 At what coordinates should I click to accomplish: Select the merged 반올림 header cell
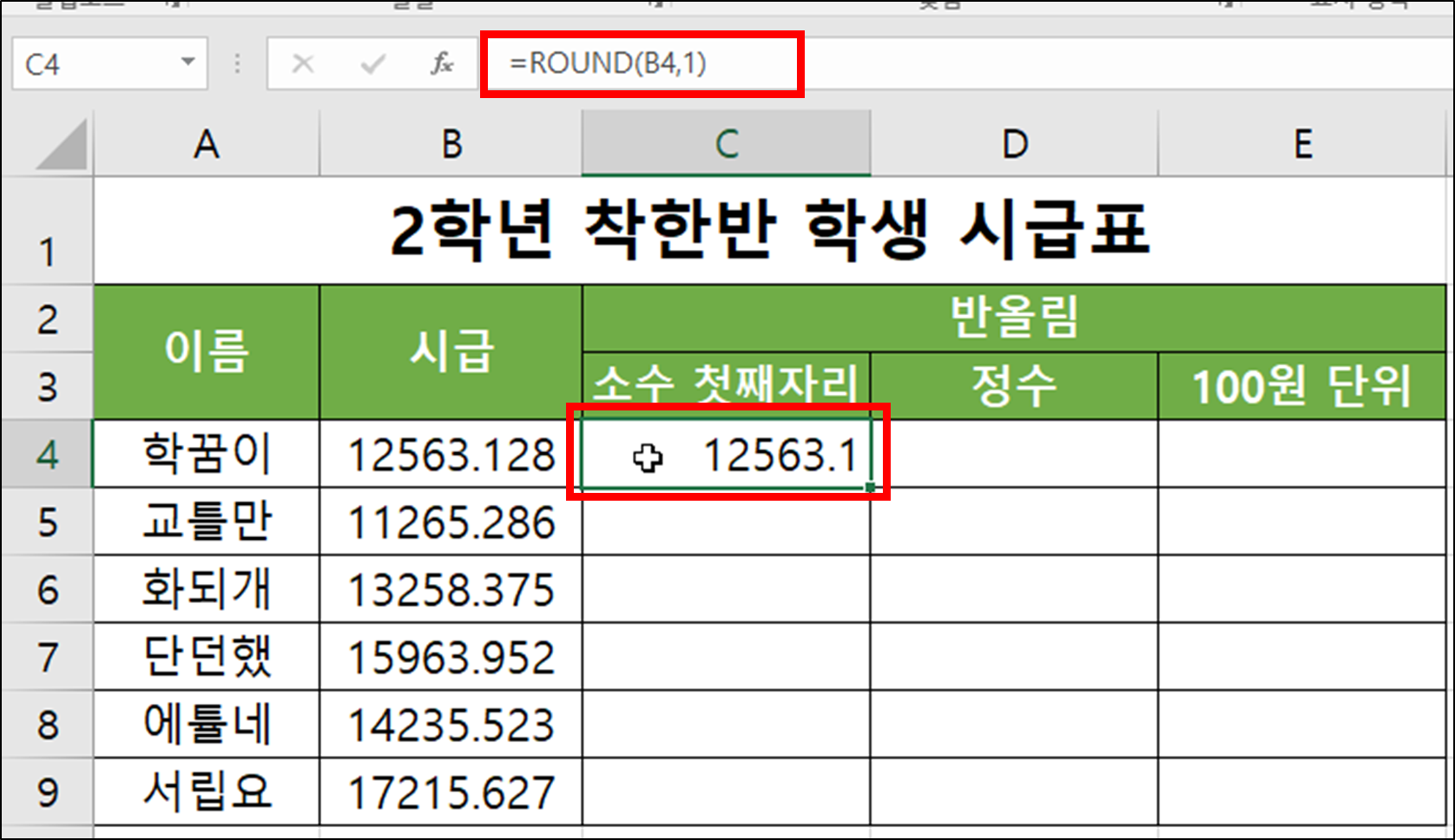(1016, 318)
